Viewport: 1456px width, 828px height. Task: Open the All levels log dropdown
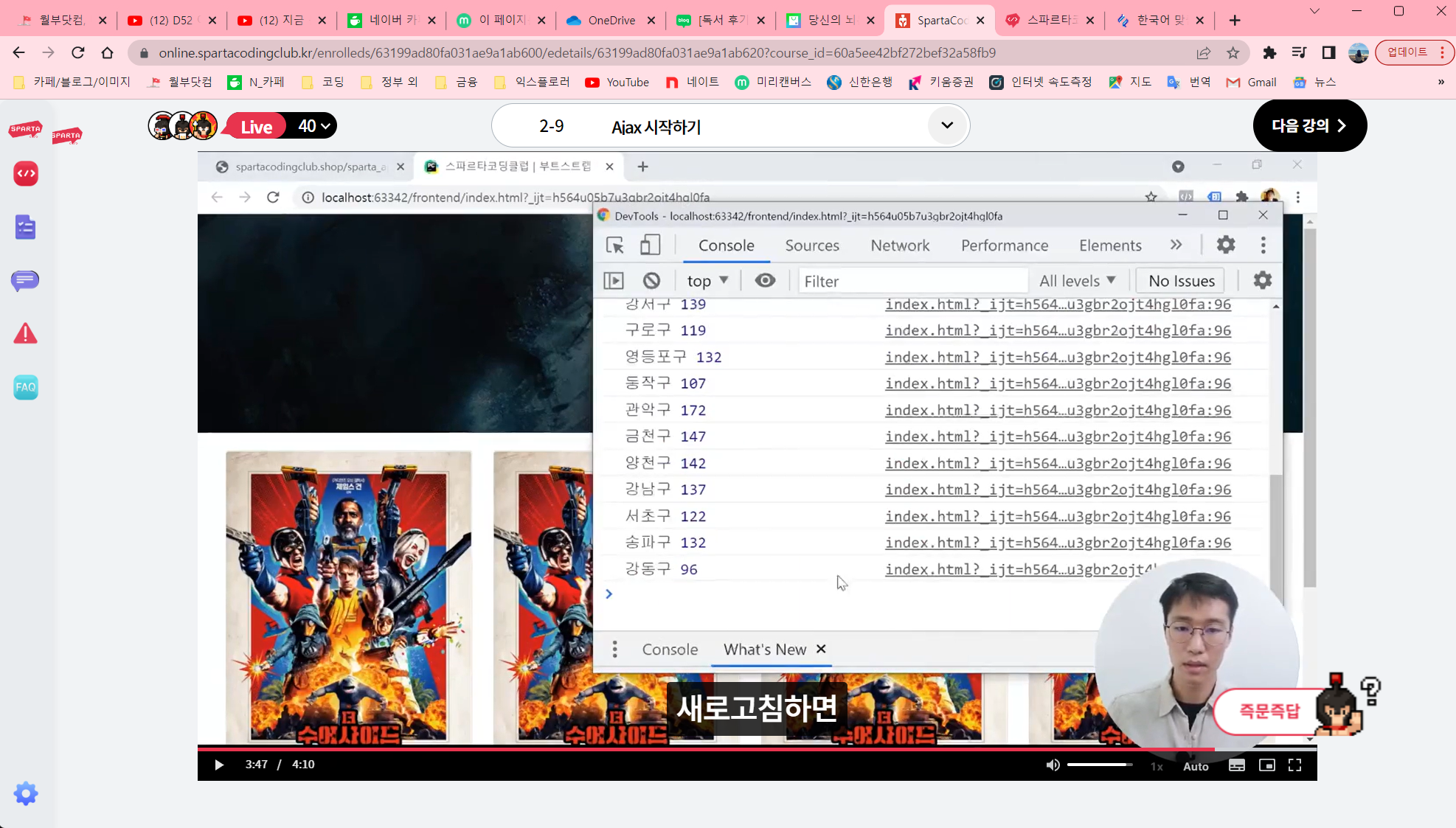1077,281
